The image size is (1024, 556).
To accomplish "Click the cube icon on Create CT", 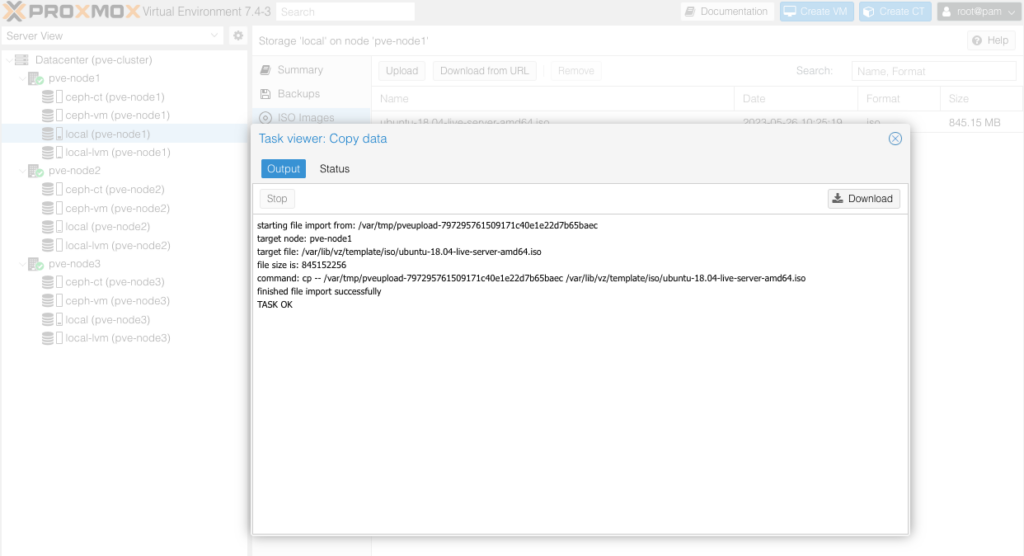I will (869, 11).
